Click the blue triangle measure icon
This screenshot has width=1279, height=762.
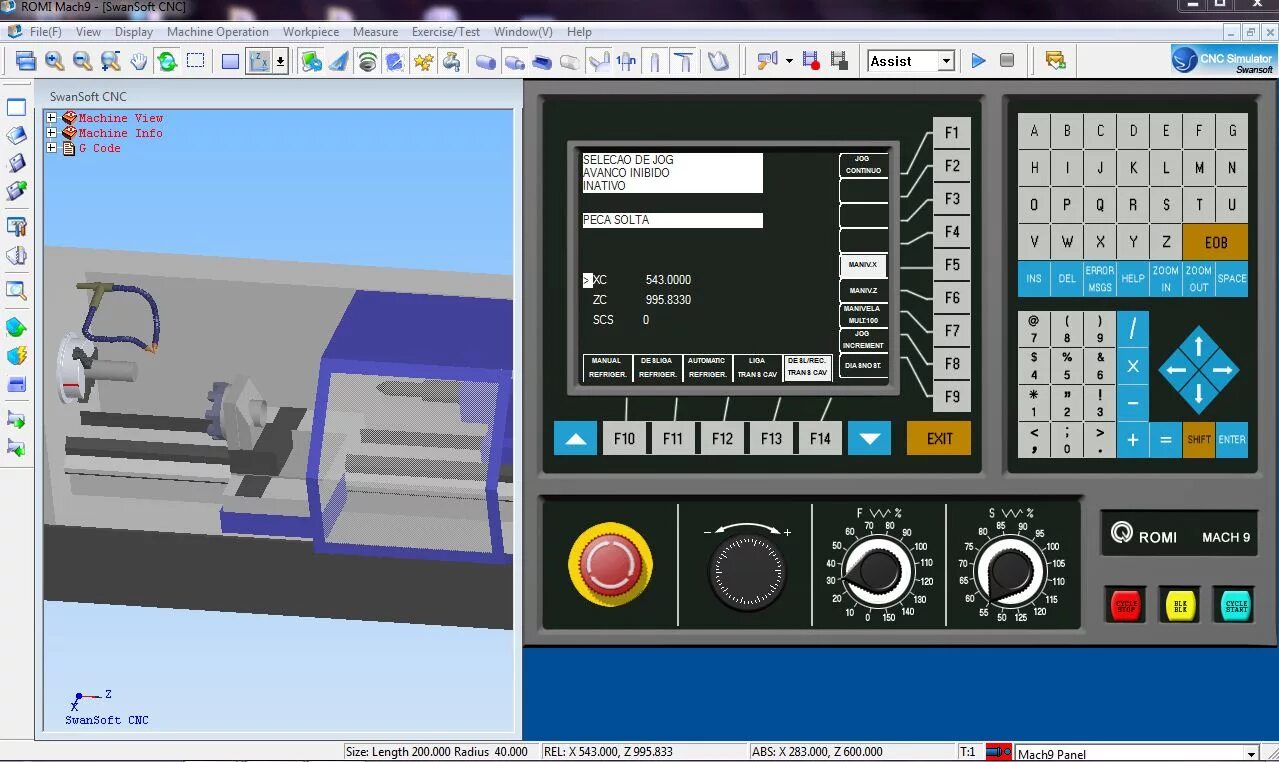point(339,61)
